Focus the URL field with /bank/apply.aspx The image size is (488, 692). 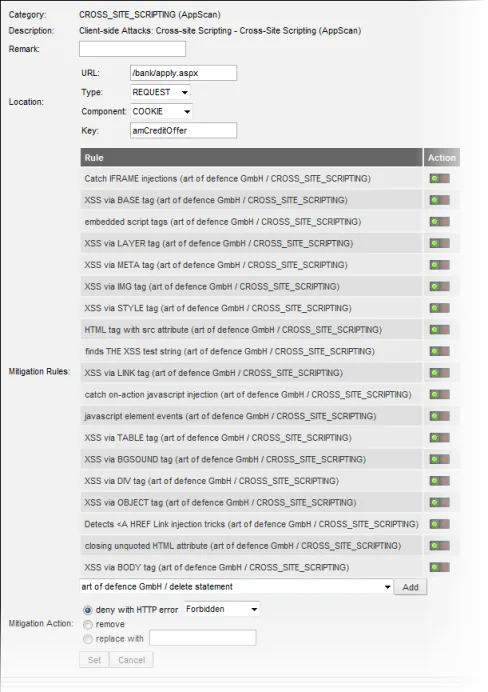184,73
